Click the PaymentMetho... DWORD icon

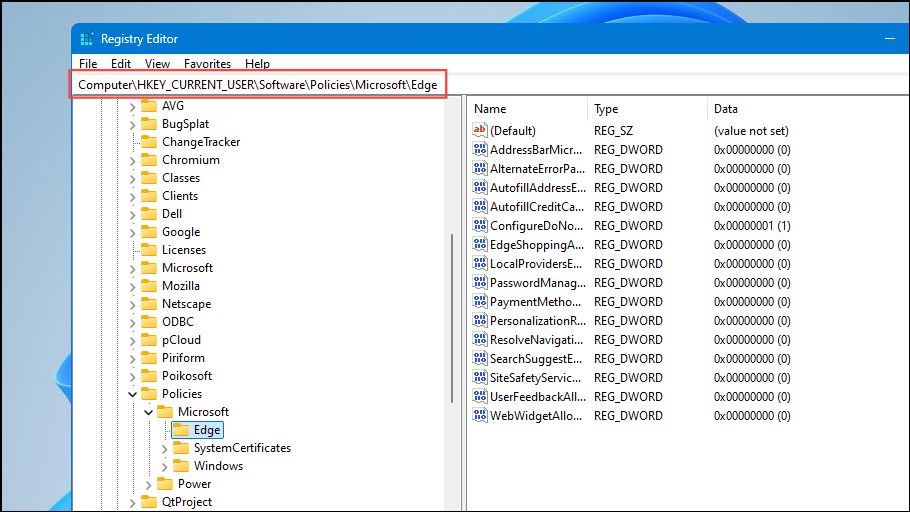(479, 301)
